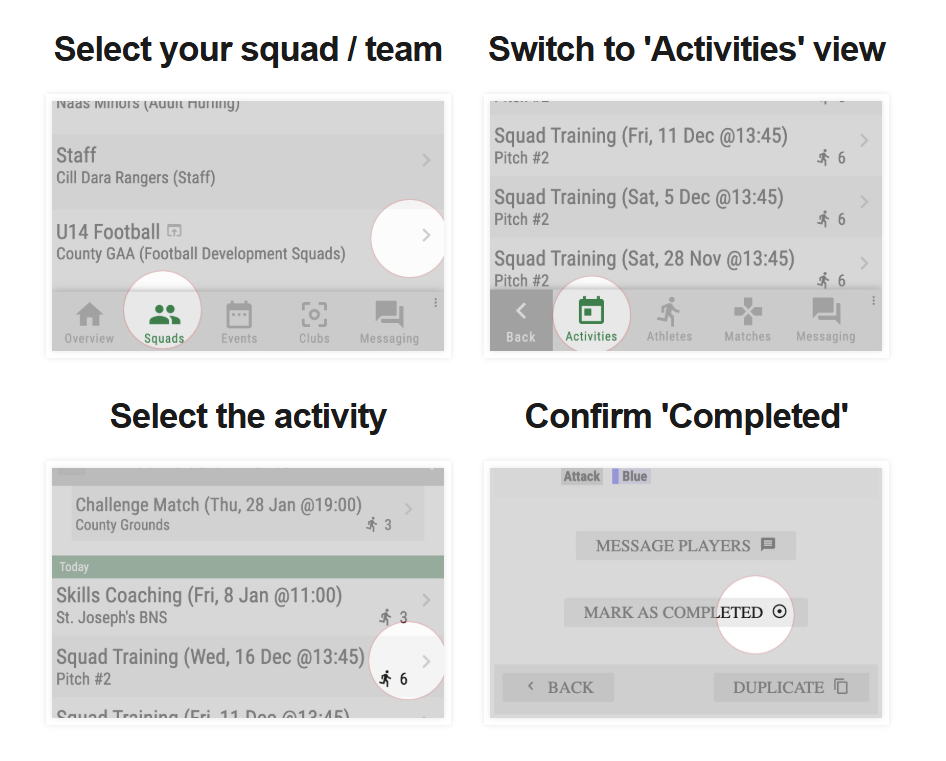This screenshot has width=946, height=761.
Task: Open Skills Coaching Fri 8 Jan chevron
Action: [426, 600]
